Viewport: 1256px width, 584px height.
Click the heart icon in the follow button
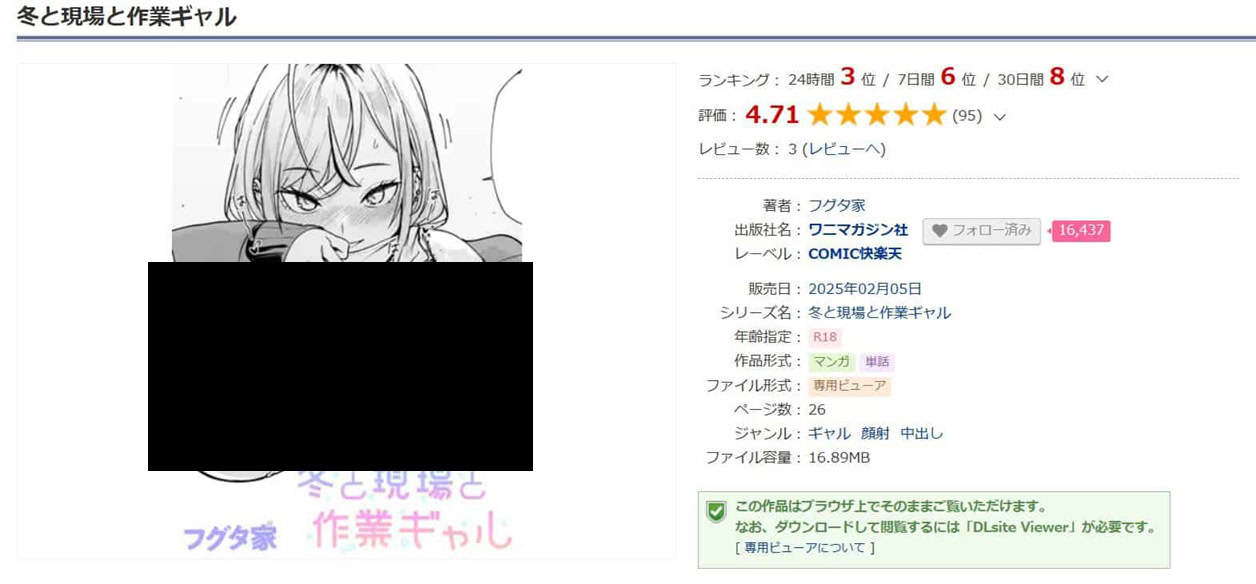(x=939, y=230)
